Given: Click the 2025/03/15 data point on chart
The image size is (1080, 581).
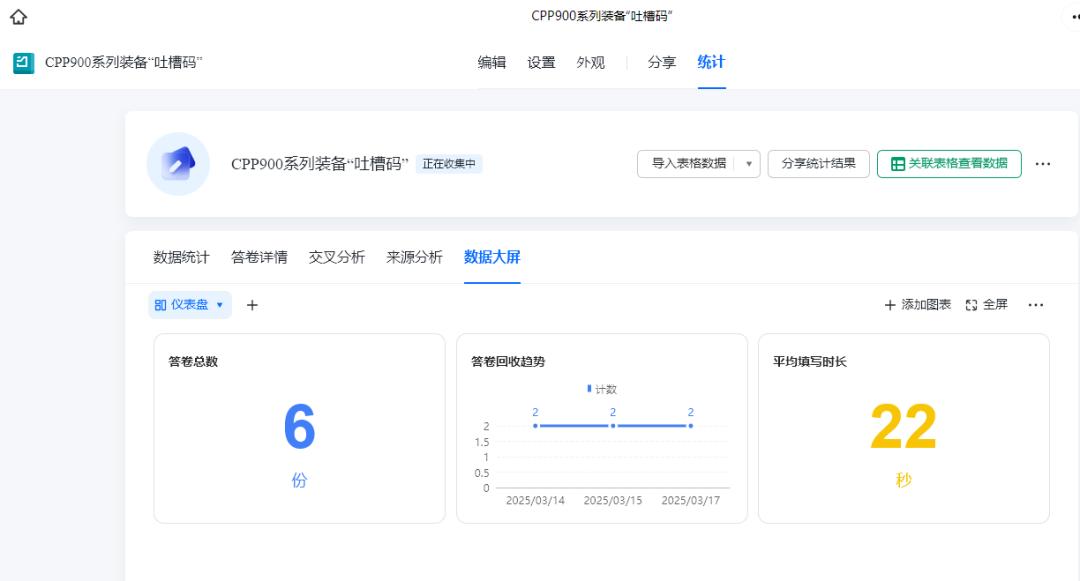Looking at the screenshot, I should coord(612,426).
